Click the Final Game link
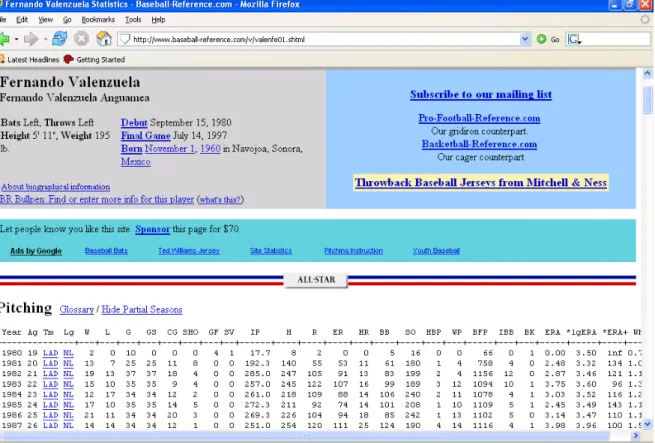 tap(145, 136)
